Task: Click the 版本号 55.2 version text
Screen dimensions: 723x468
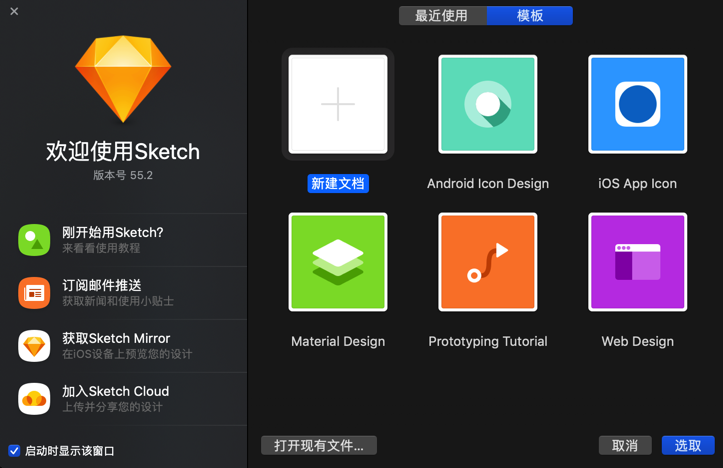Action: (123, 175)
